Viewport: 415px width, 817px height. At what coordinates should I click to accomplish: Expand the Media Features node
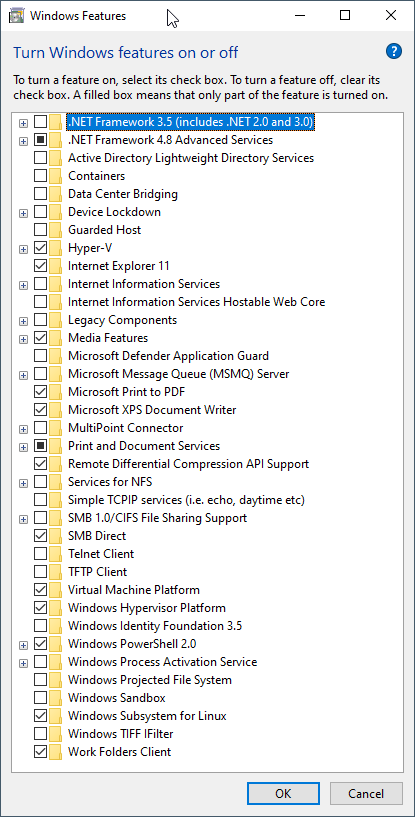(23, 339)
